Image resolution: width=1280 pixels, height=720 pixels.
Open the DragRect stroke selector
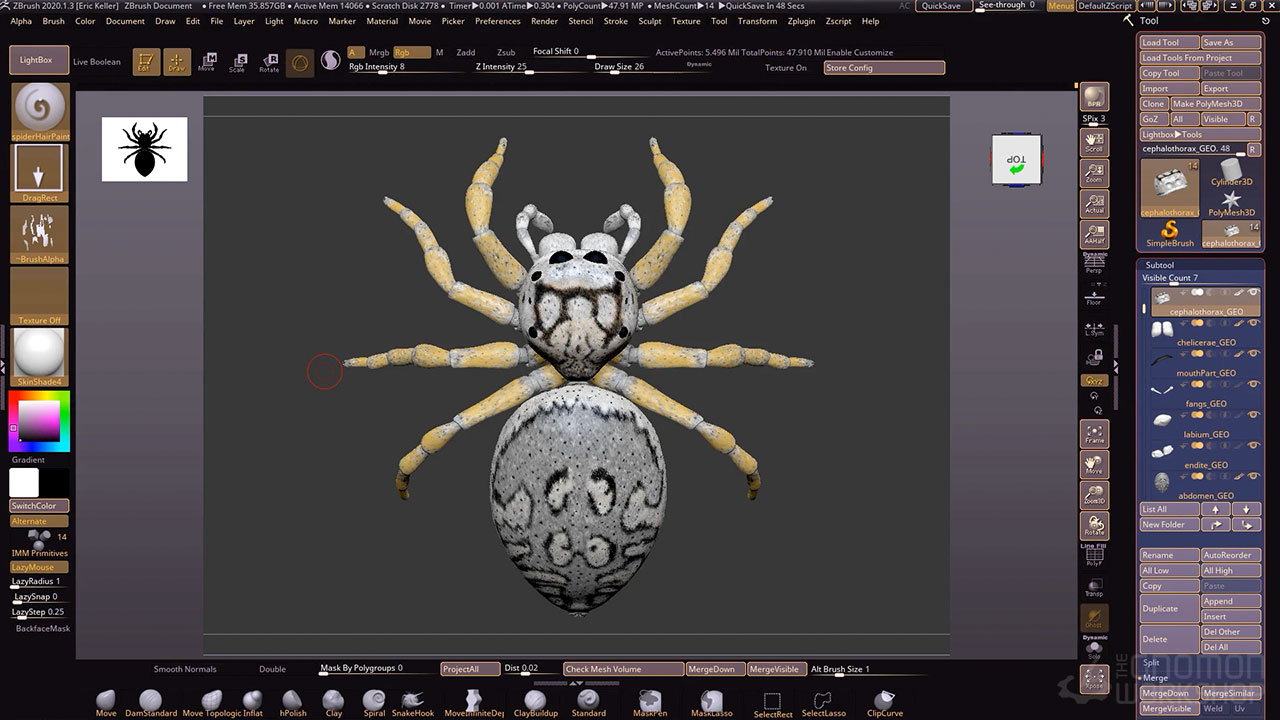click(x=40, y=173)
